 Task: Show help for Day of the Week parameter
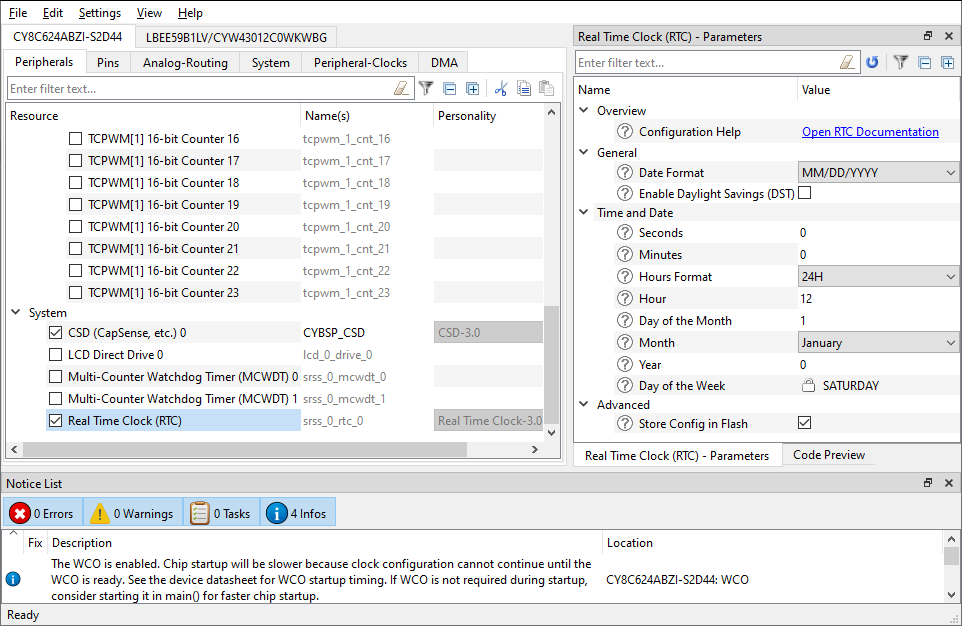(x=625, y=385)
